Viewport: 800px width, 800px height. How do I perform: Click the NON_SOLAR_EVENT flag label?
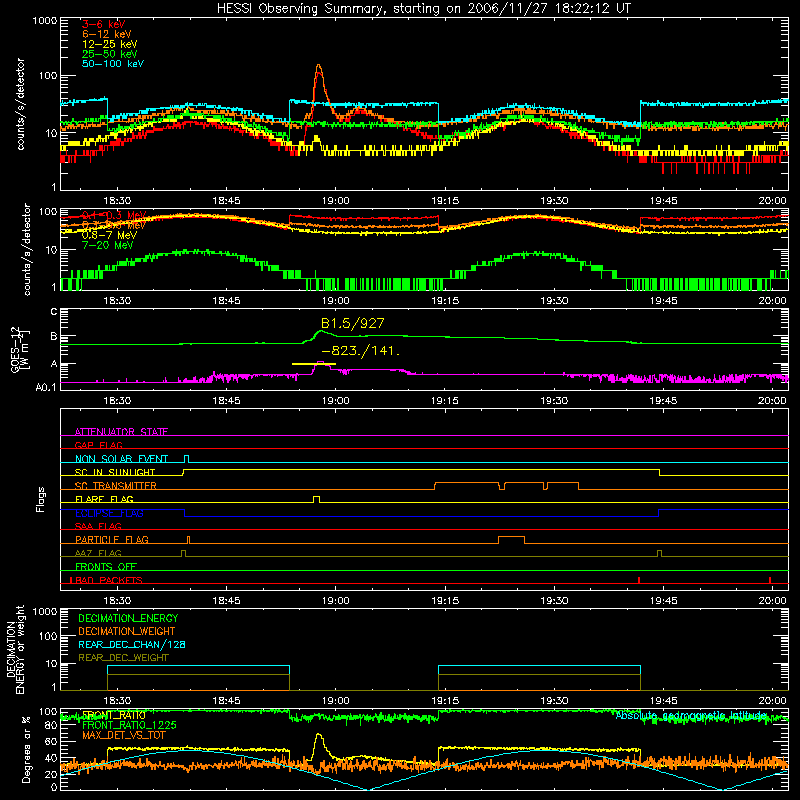(x=121, y=459)
